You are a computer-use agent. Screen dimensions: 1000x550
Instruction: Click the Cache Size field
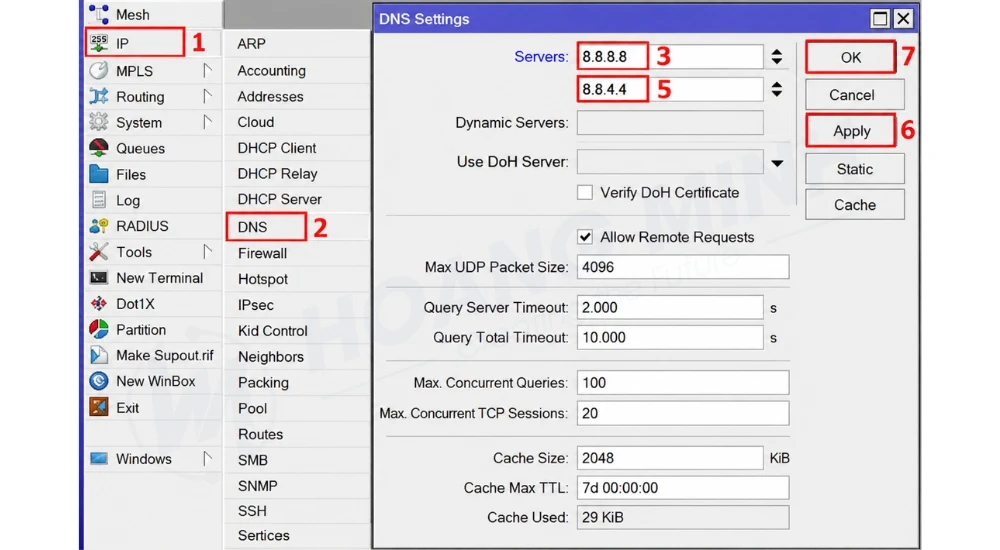click(x=670, y=458)
